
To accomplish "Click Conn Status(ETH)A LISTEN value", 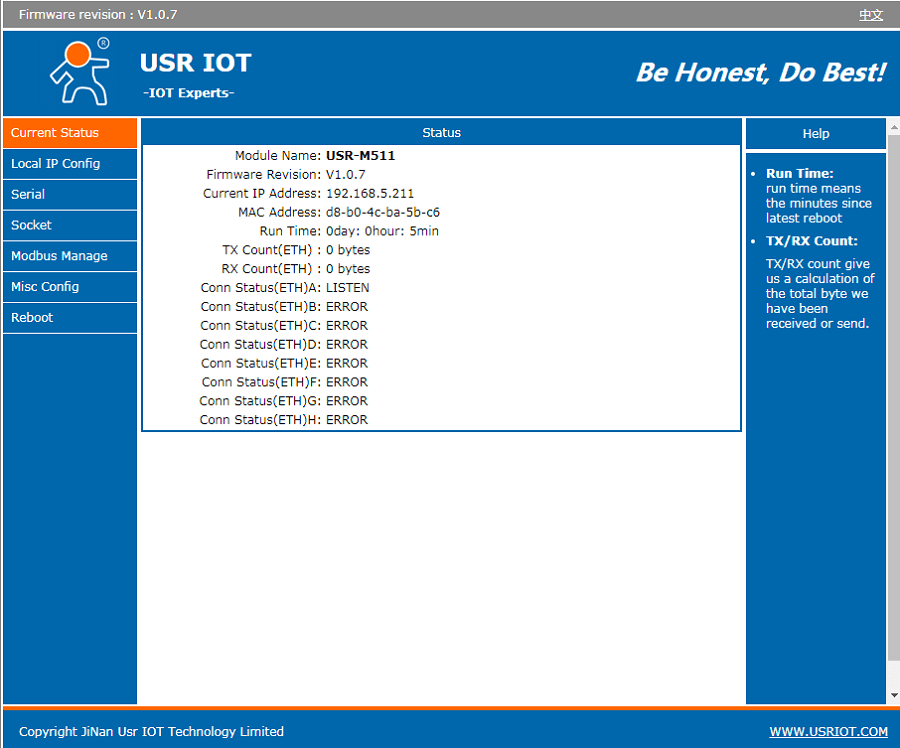I will tap(347, 288).
